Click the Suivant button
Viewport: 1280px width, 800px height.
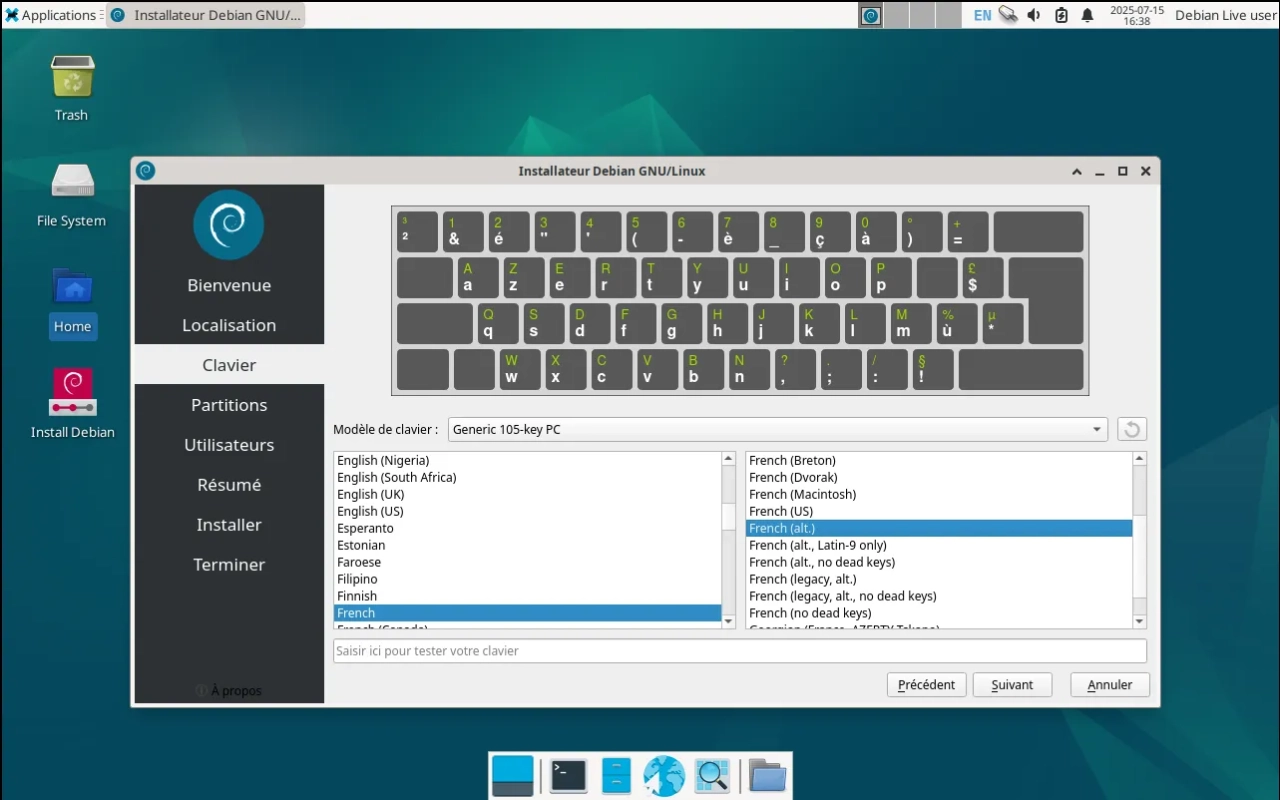click(x=1012, y=684)
